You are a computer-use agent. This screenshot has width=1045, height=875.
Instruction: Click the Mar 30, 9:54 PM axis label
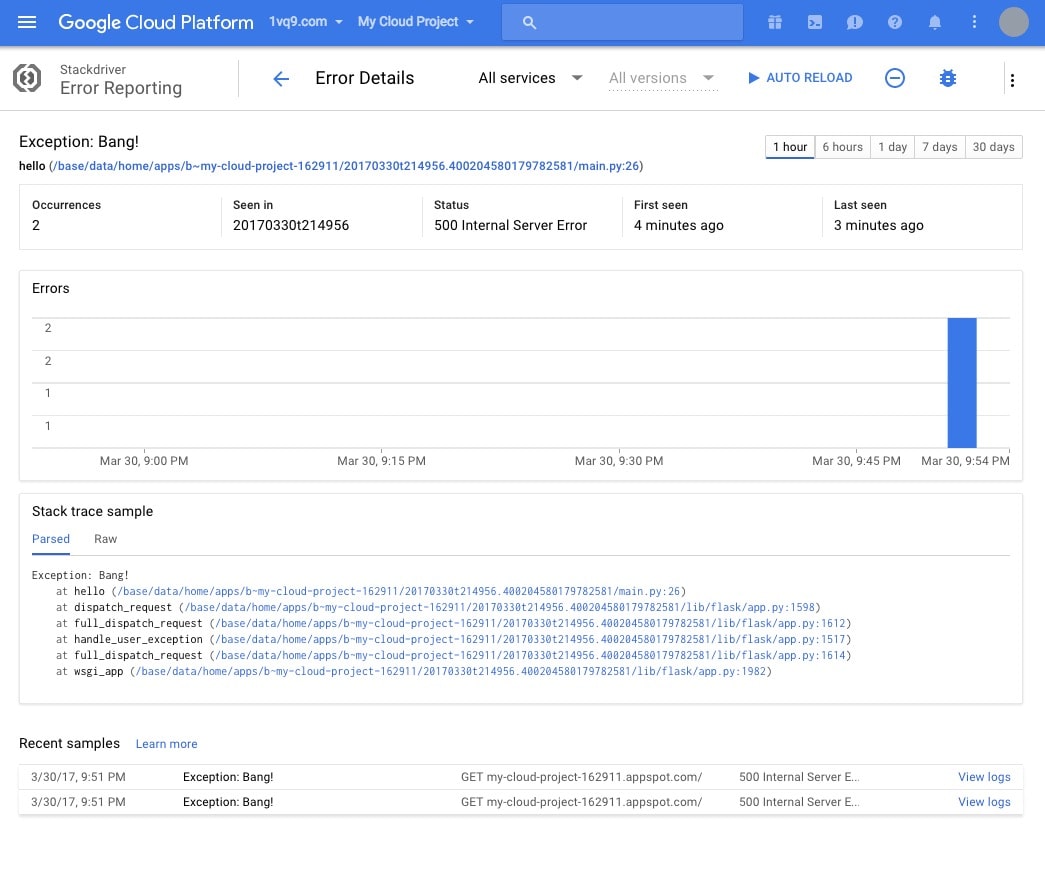point(965,460)
